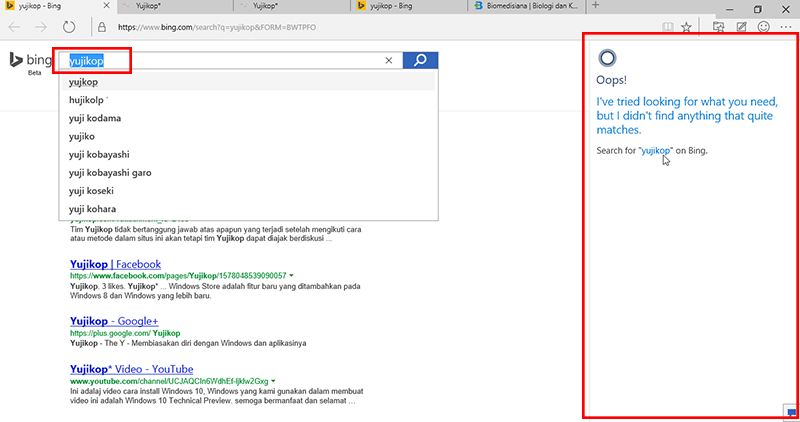Open a new tab with plus button

point(595,6)
